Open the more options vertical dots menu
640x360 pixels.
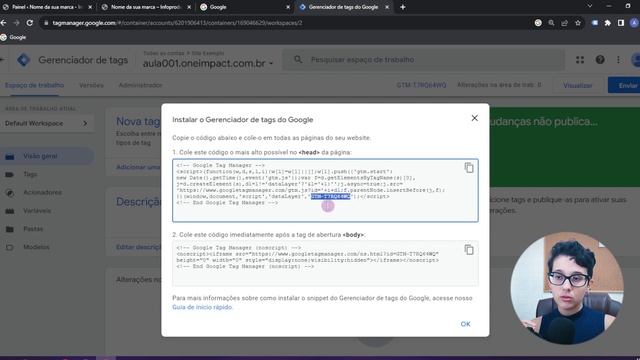pos(618,60)
